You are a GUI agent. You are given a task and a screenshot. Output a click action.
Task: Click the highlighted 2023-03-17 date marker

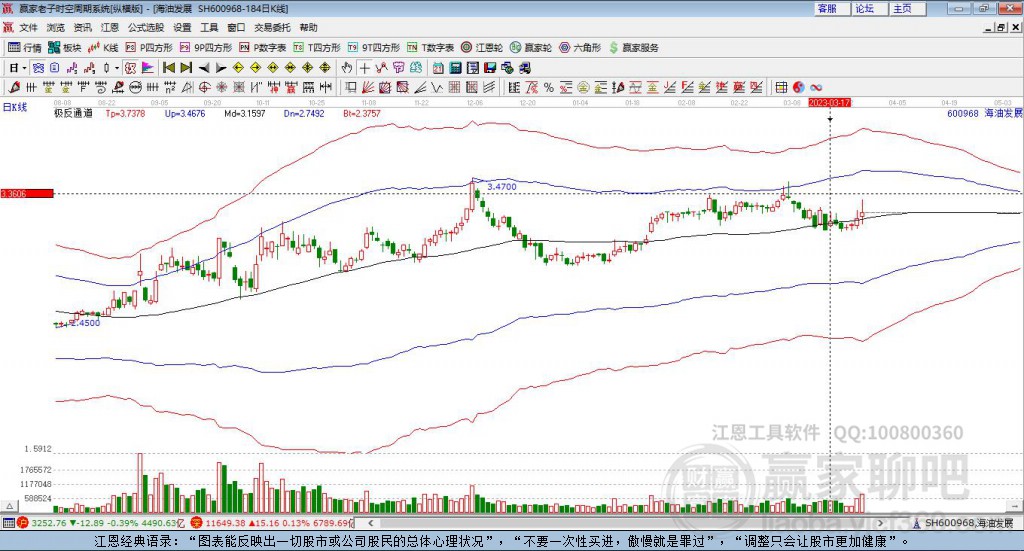pos(829,102)
